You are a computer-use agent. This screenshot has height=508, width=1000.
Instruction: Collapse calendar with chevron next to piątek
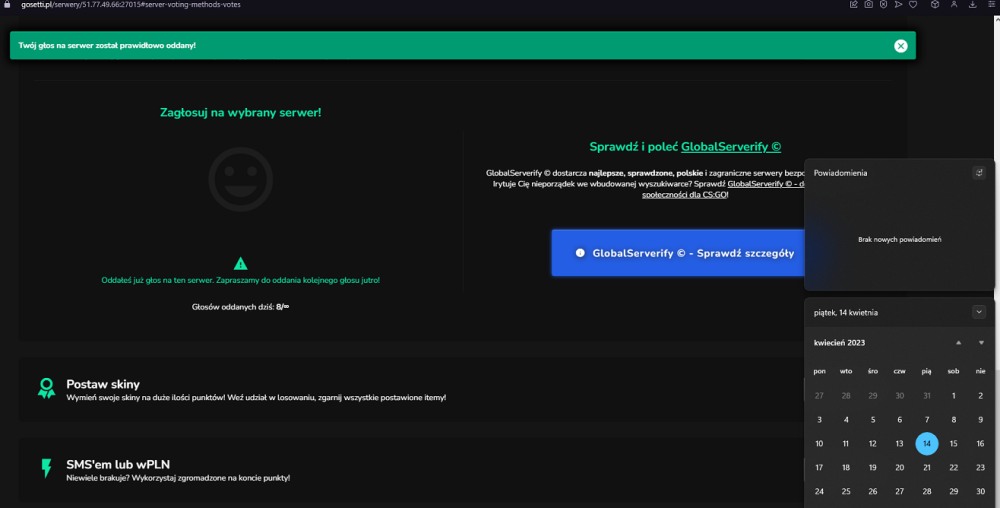pyautogui.click(x=979, y=312)
